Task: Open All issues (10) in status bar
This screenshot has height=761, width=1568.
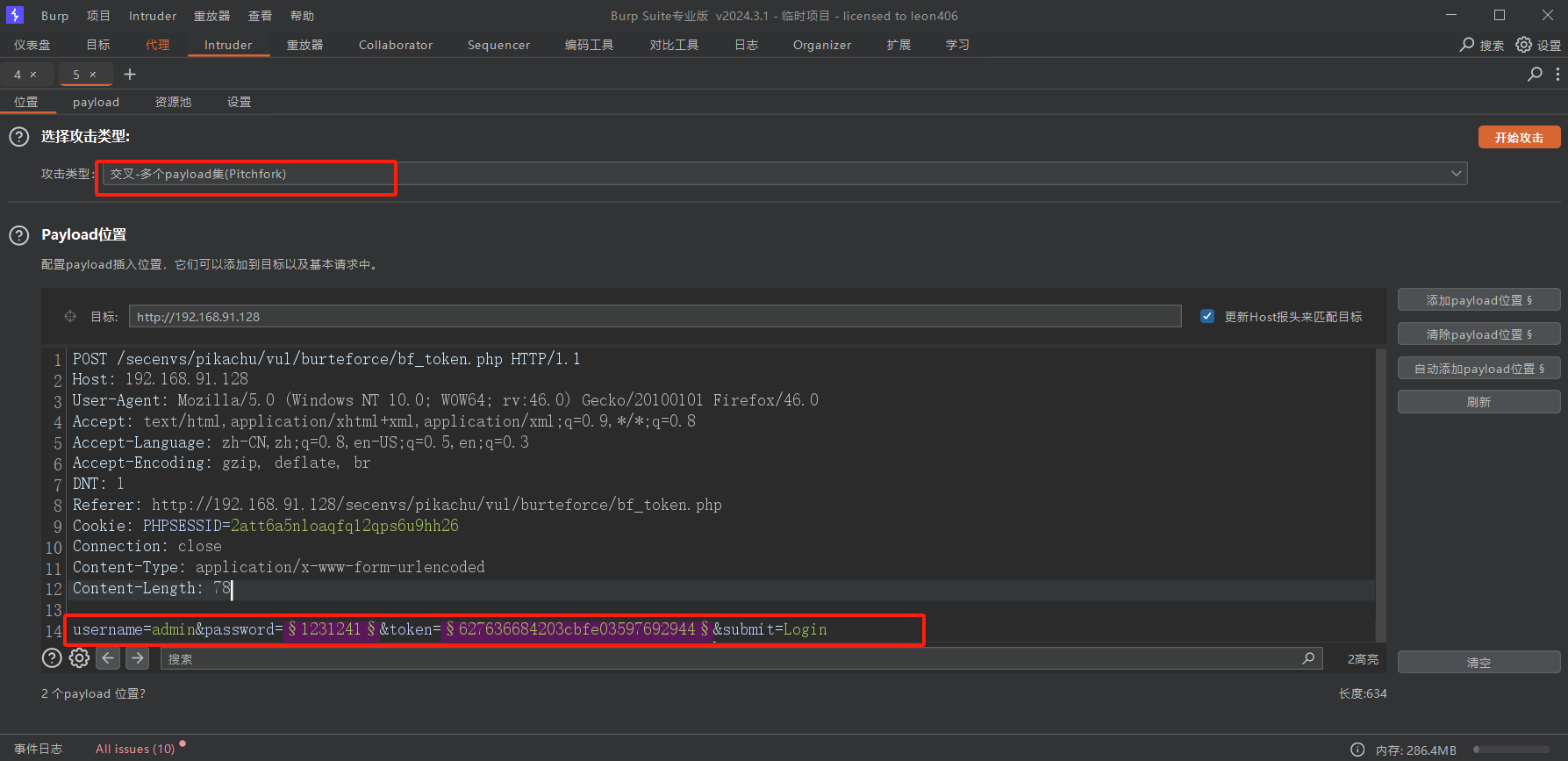Action: coord(135,749)
